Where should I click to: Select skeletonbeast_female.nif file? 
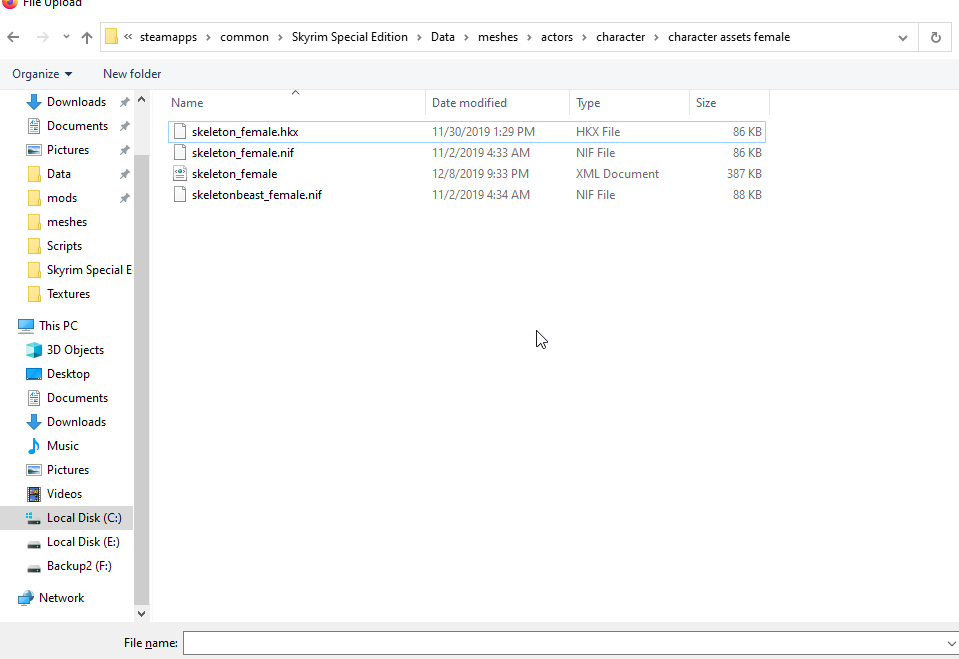click(x=467, y=195)
